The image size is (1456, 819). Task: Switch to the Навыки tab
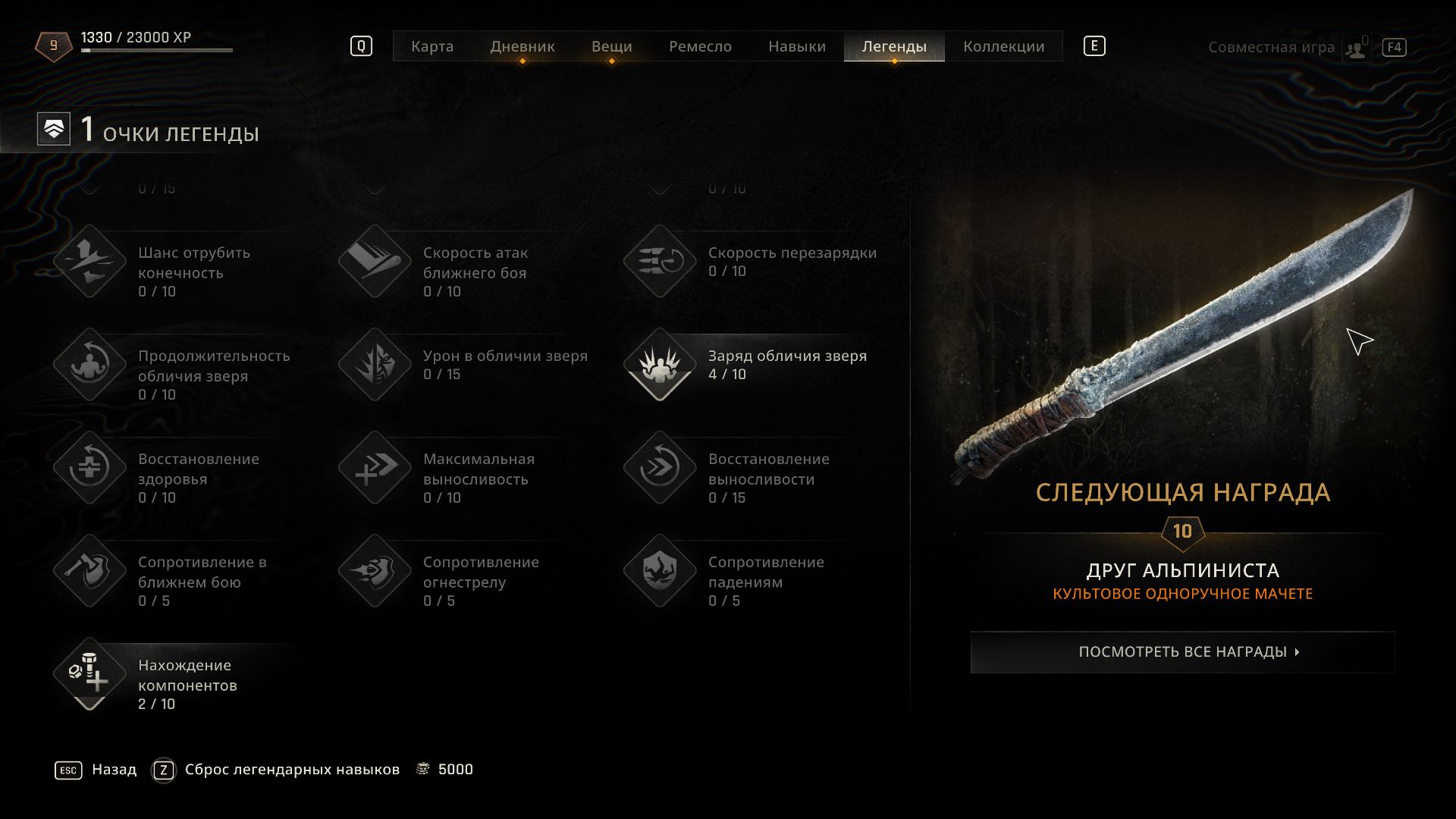(x=797, y=46)
